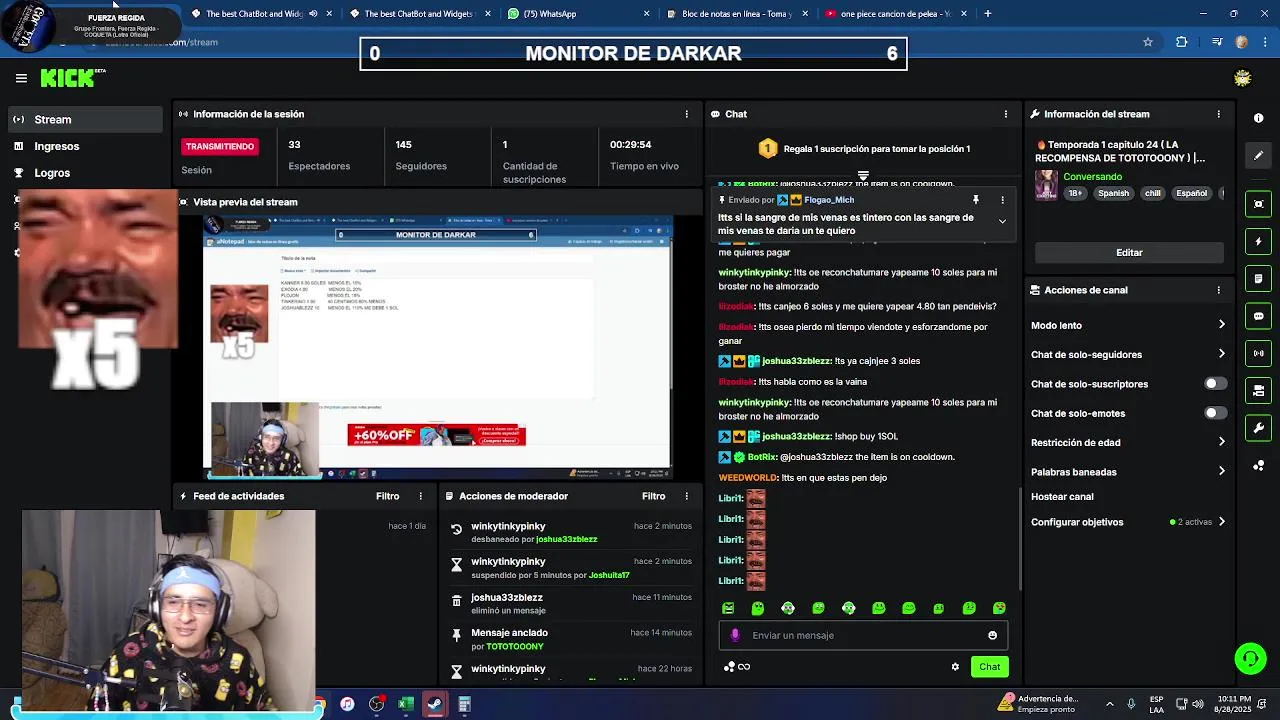Viewport: 1280px width, 720px height.
Task: Open Steam from the taskbar
Action: [x=434, y=704]
